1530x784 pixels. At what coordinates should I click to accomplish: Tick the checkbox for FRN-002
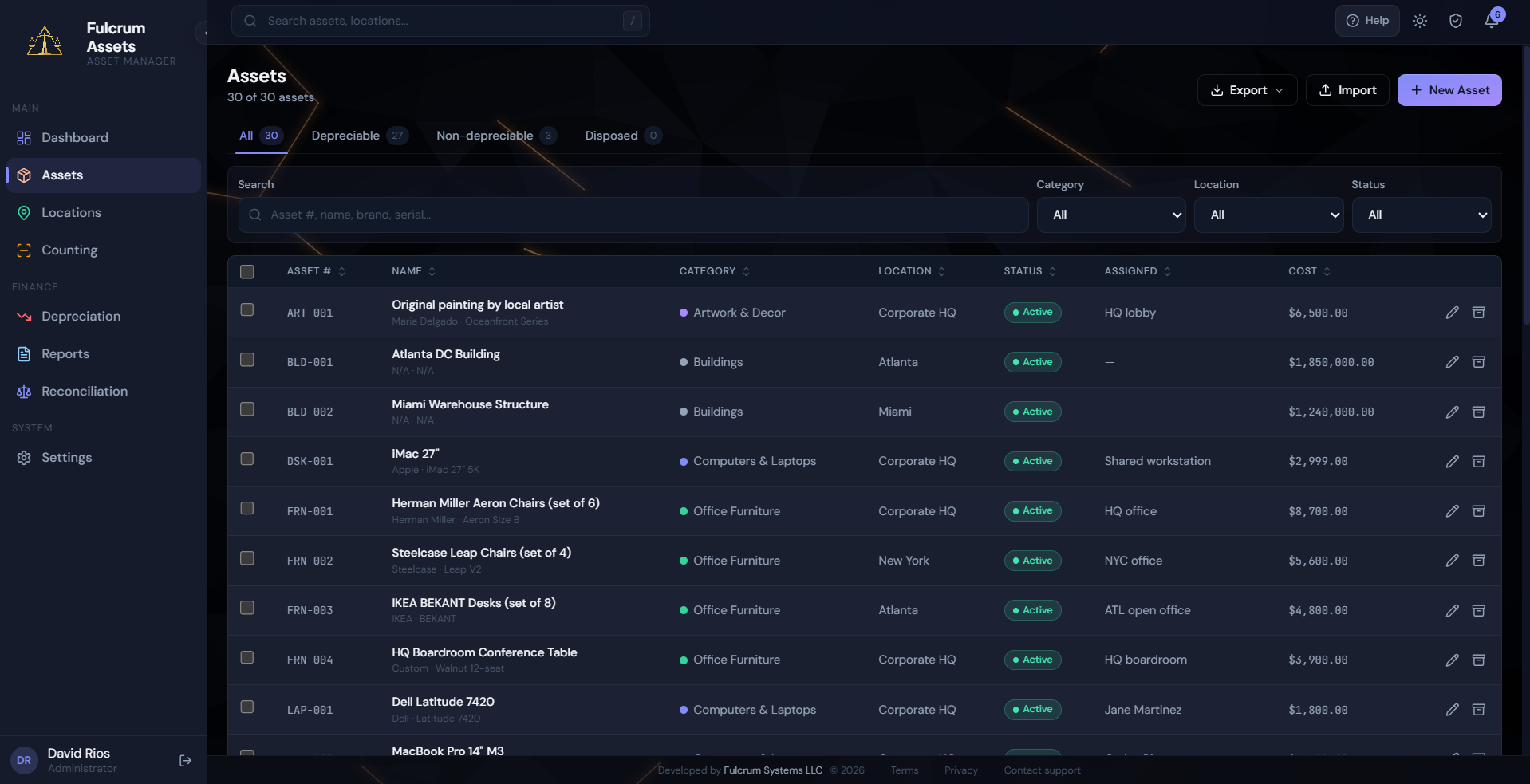[x=247, y=558]
